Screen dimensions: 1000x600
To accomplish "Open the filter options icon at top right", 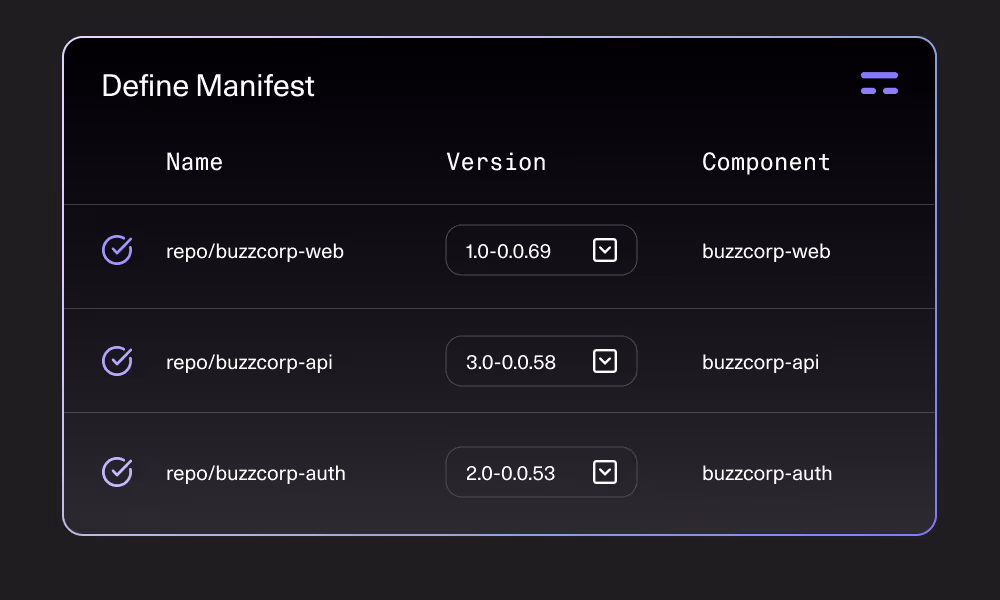I will click(879, 82).
